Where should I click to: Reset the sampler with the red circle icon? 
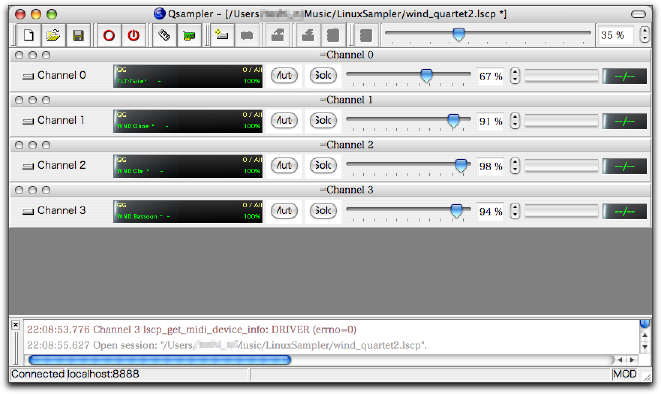pos(109,35)
